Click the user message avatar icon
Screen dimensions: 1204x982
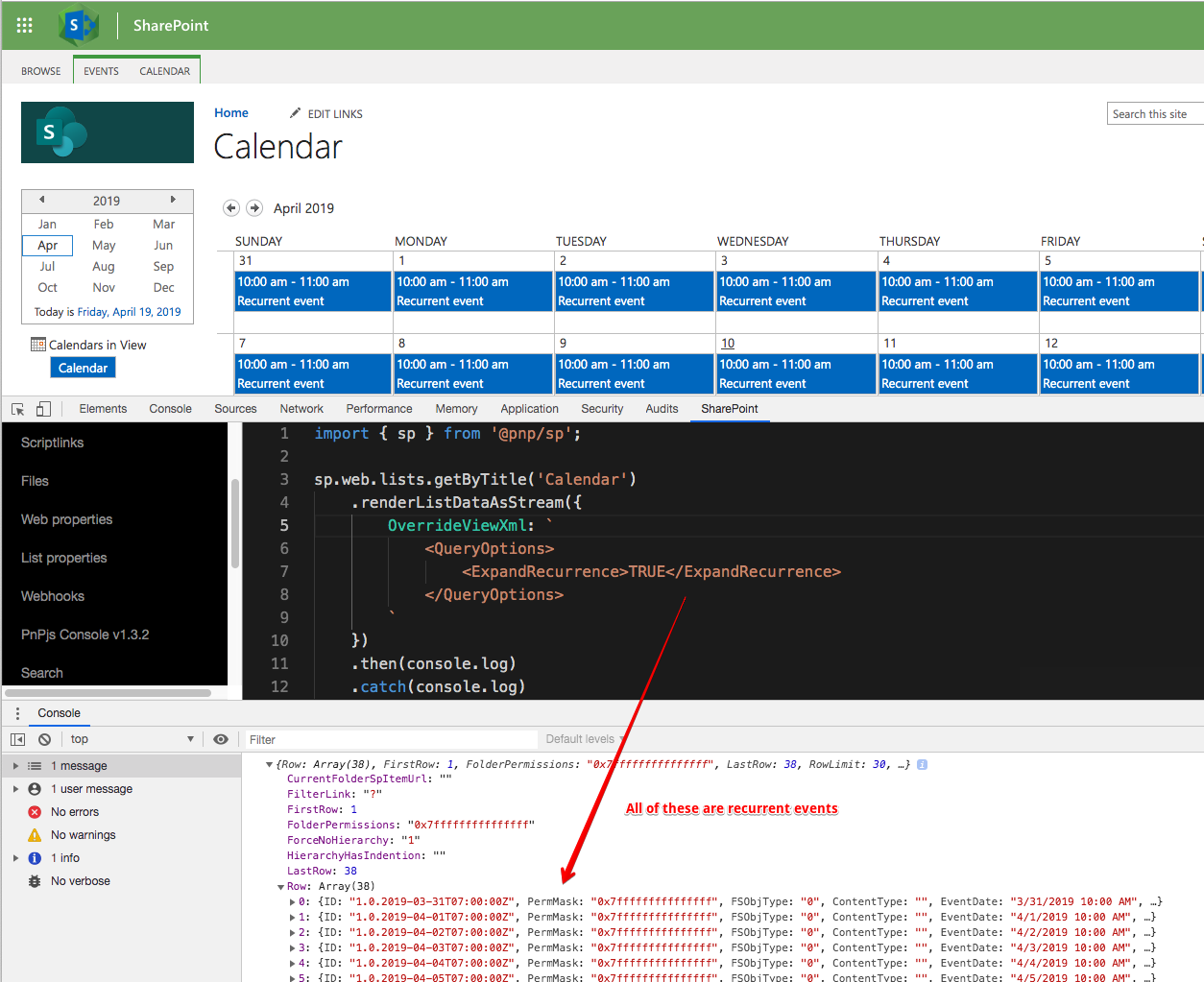[35, 789]
